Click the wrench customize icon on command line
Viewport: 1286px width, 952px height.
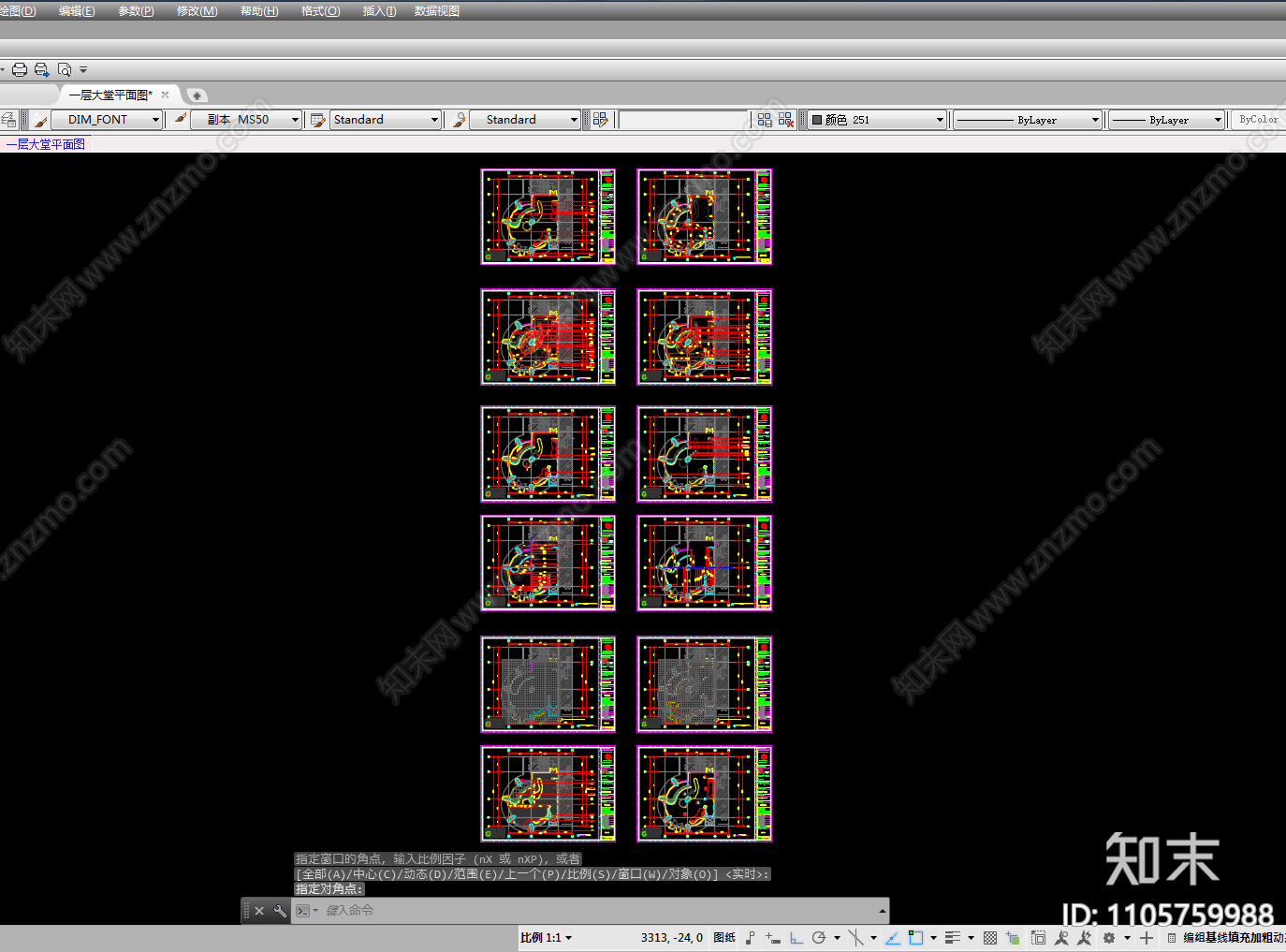point(280,911)
